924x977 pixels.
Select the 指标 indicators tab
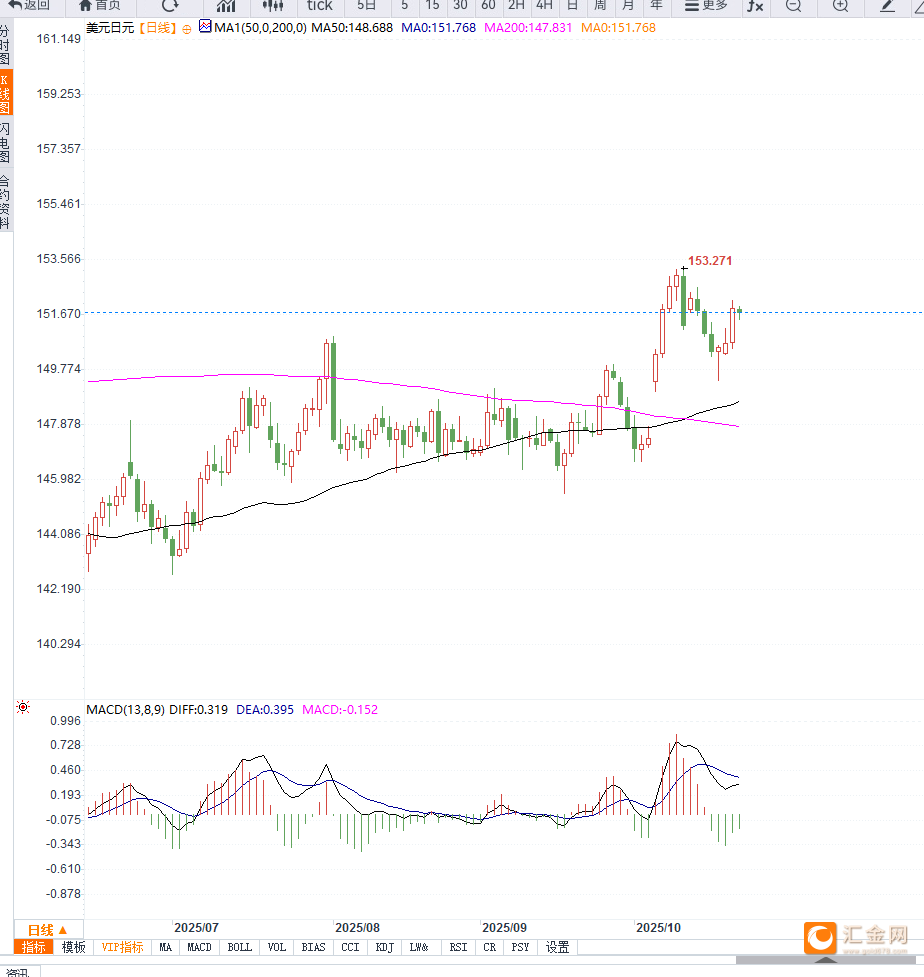[34, 947]
